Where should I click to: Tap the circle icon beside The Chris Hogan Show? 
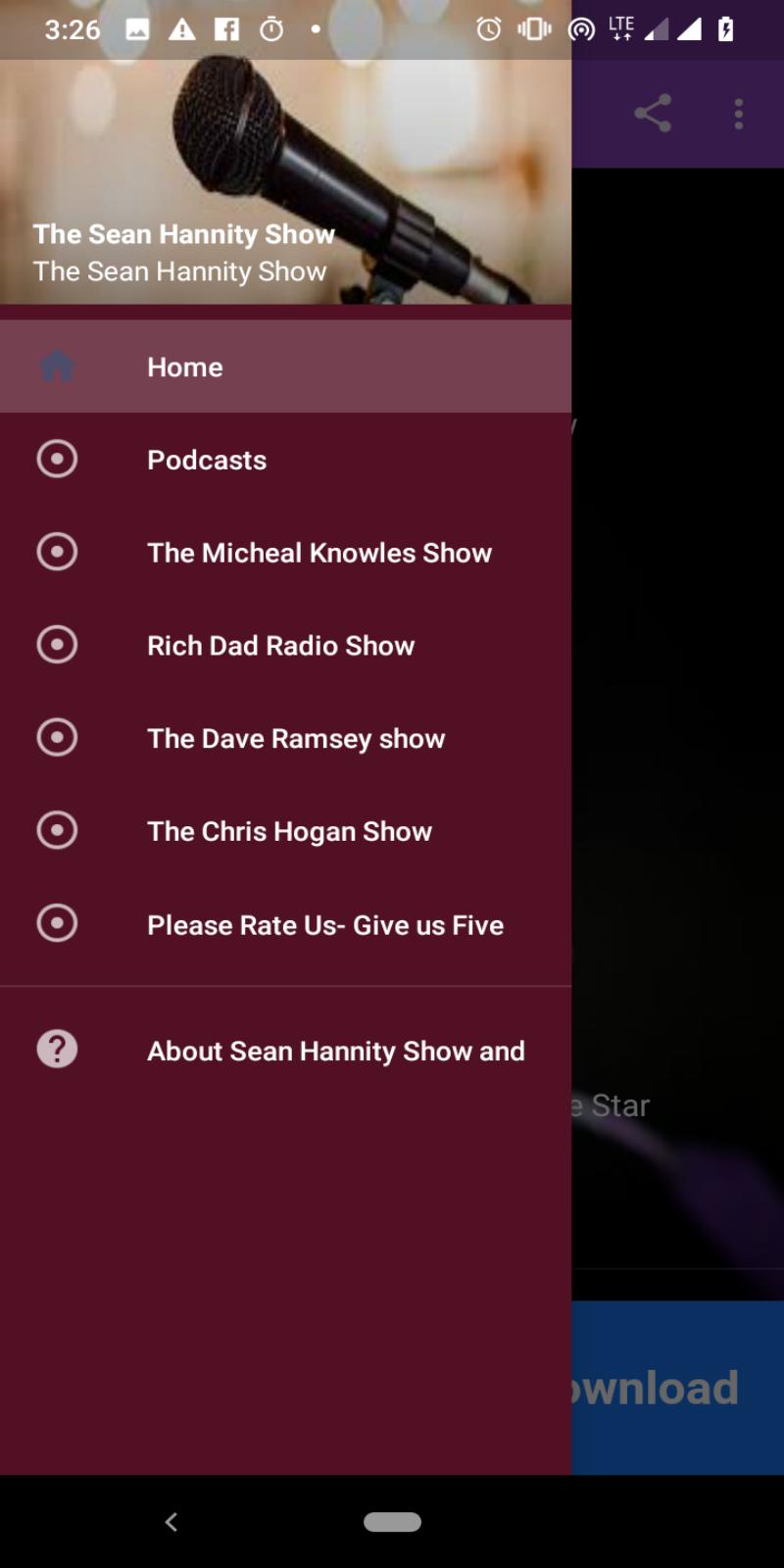click(x=57, y=830)
